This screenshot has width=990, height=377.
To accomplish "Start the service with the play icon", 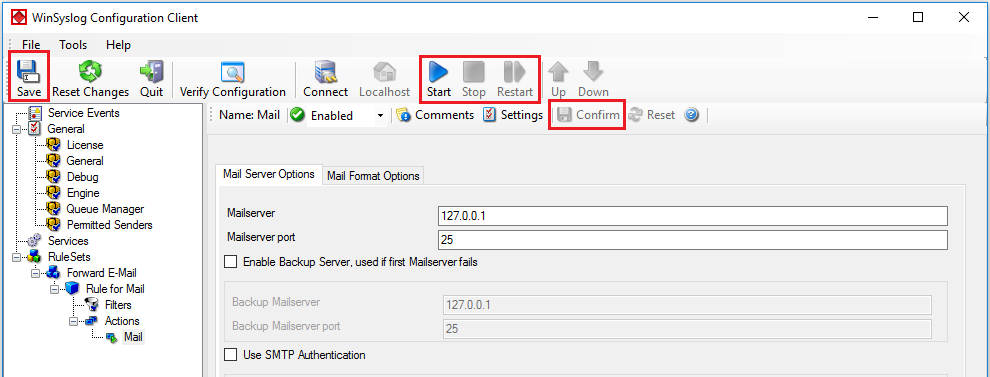I will tap(438, 72).
